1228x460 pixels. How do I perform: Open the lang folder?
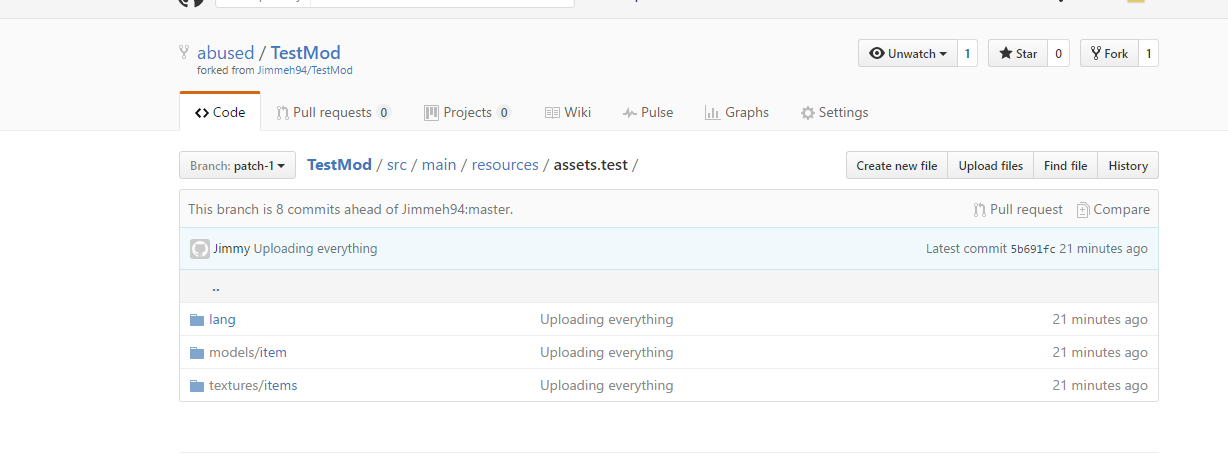222,319
